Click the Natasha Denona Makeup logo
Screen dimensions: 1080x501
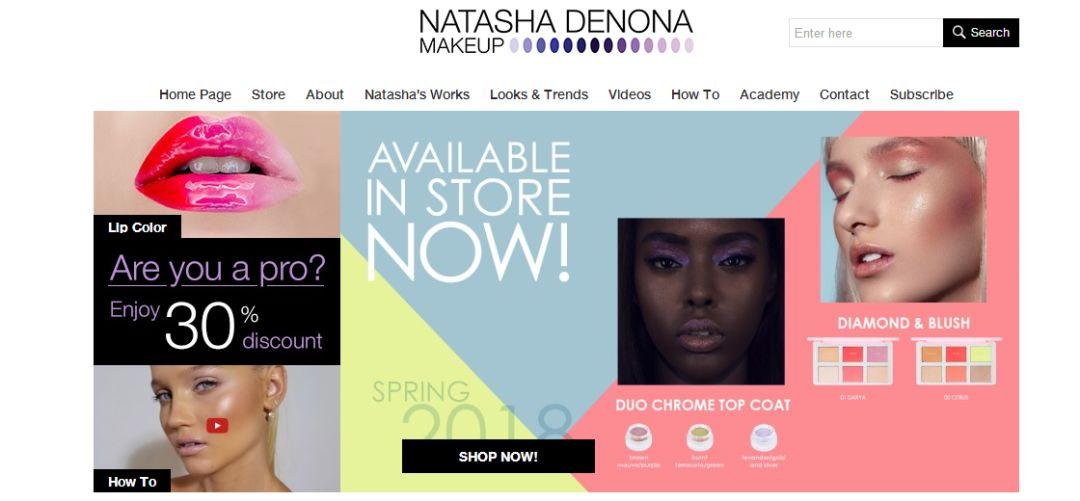pyautogui.click(x=556, y=32)
